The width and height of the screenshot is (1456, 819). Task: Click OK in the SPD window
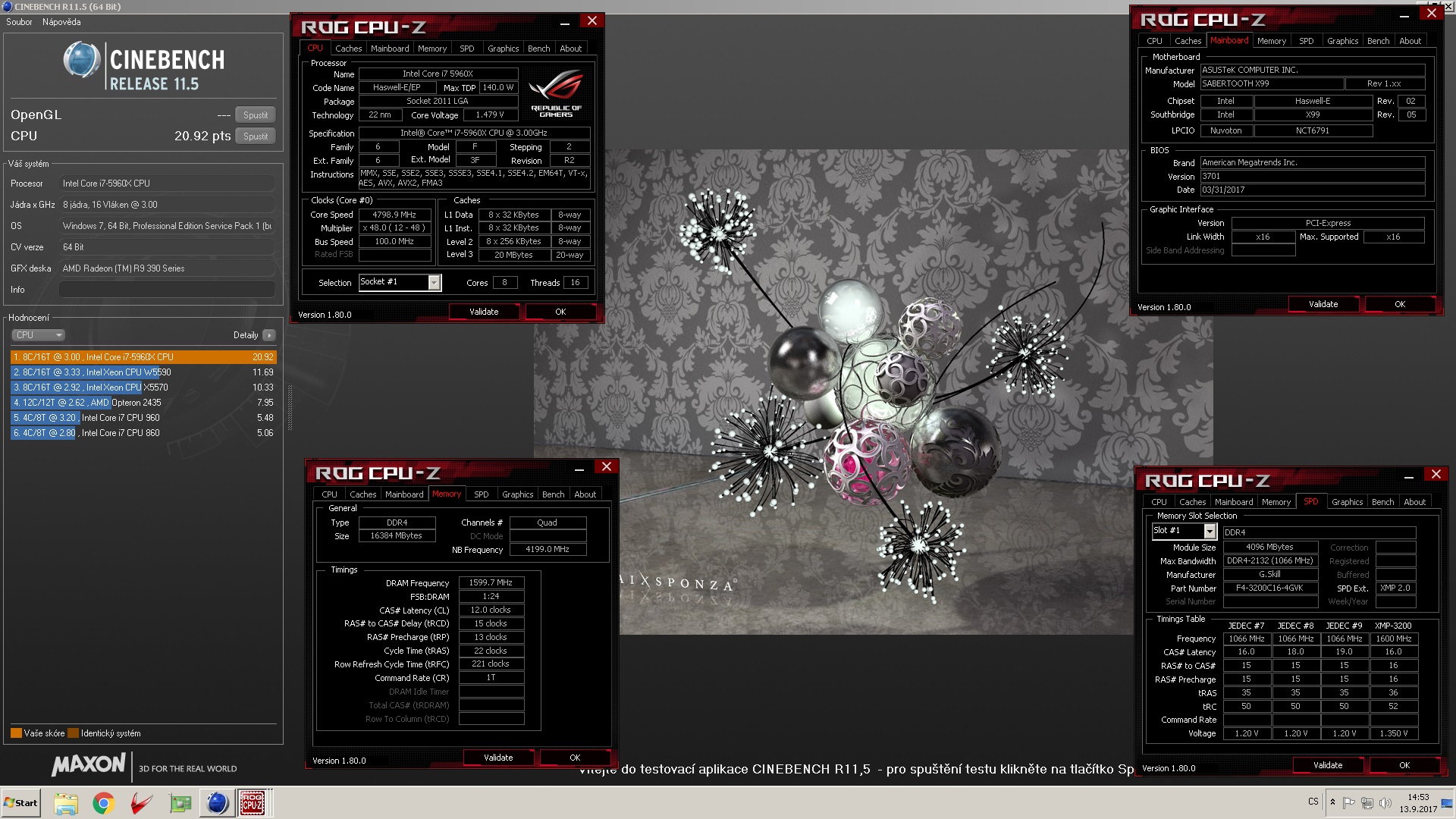tap(1404, 765)
